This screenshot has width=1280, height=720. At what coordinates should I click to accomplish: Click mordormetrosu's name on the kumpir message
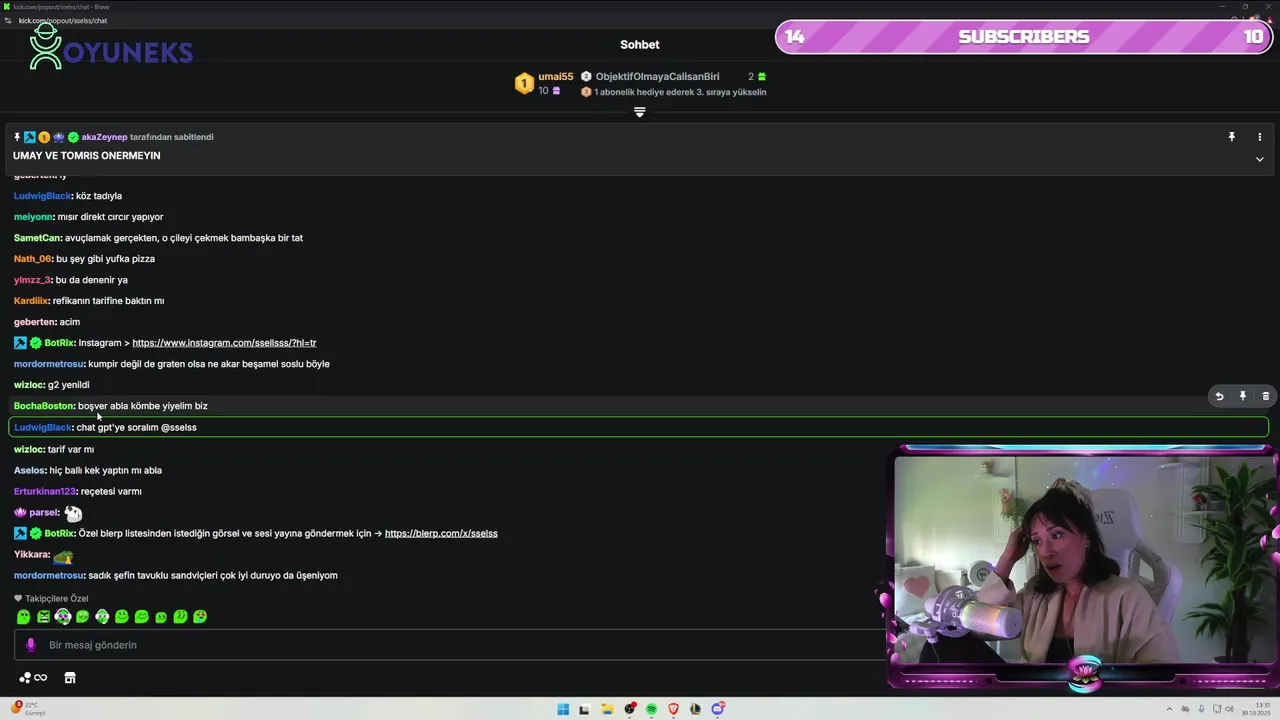coord(49,364)
